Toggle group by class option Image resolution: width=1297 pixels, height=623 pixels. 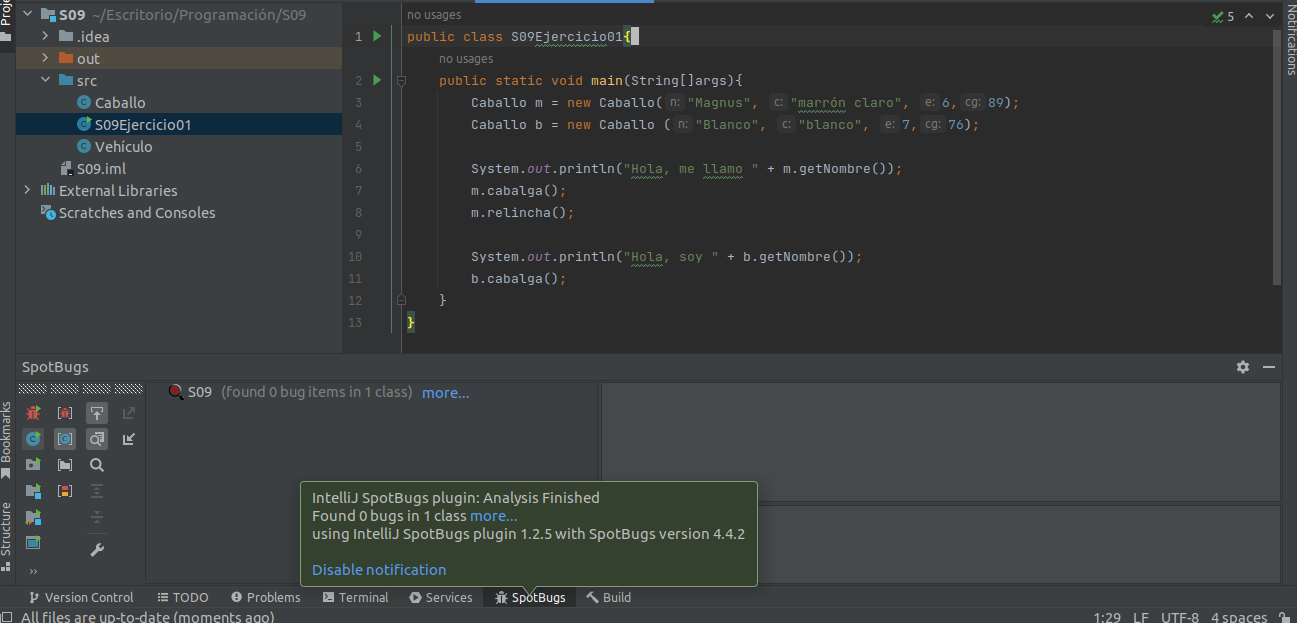(x=65, y=439)
